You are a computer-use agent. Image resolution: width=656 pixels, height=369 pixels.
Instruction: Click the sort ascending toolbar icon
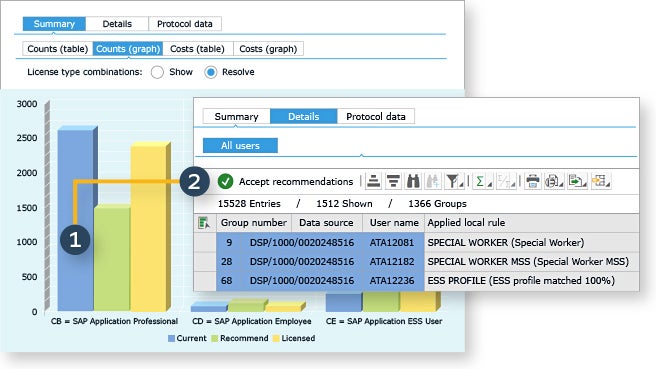[x=373, y=181]
